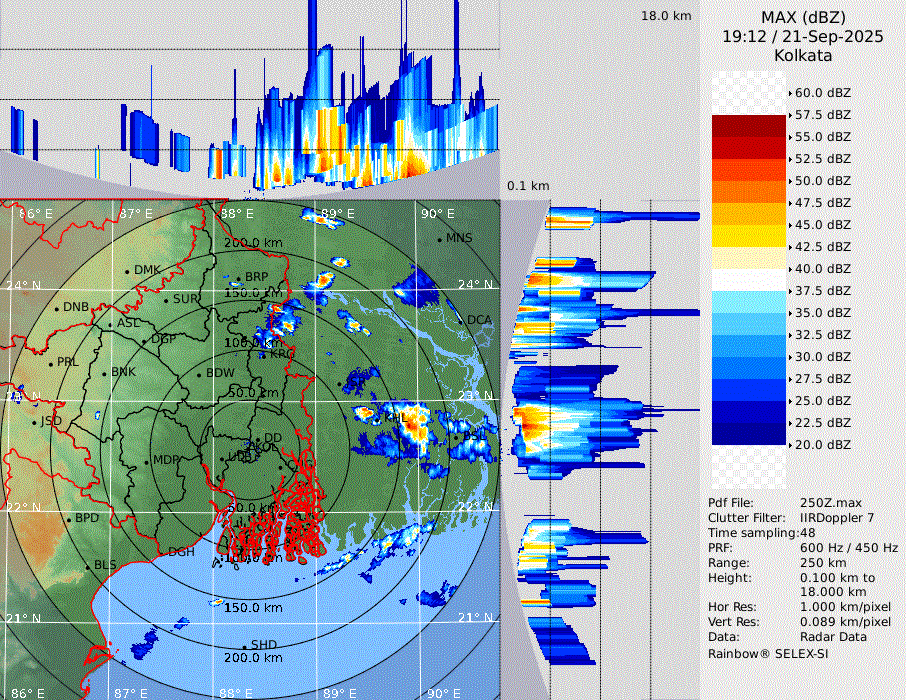Click the SHD station dot
906x700 pixels.
244,645
